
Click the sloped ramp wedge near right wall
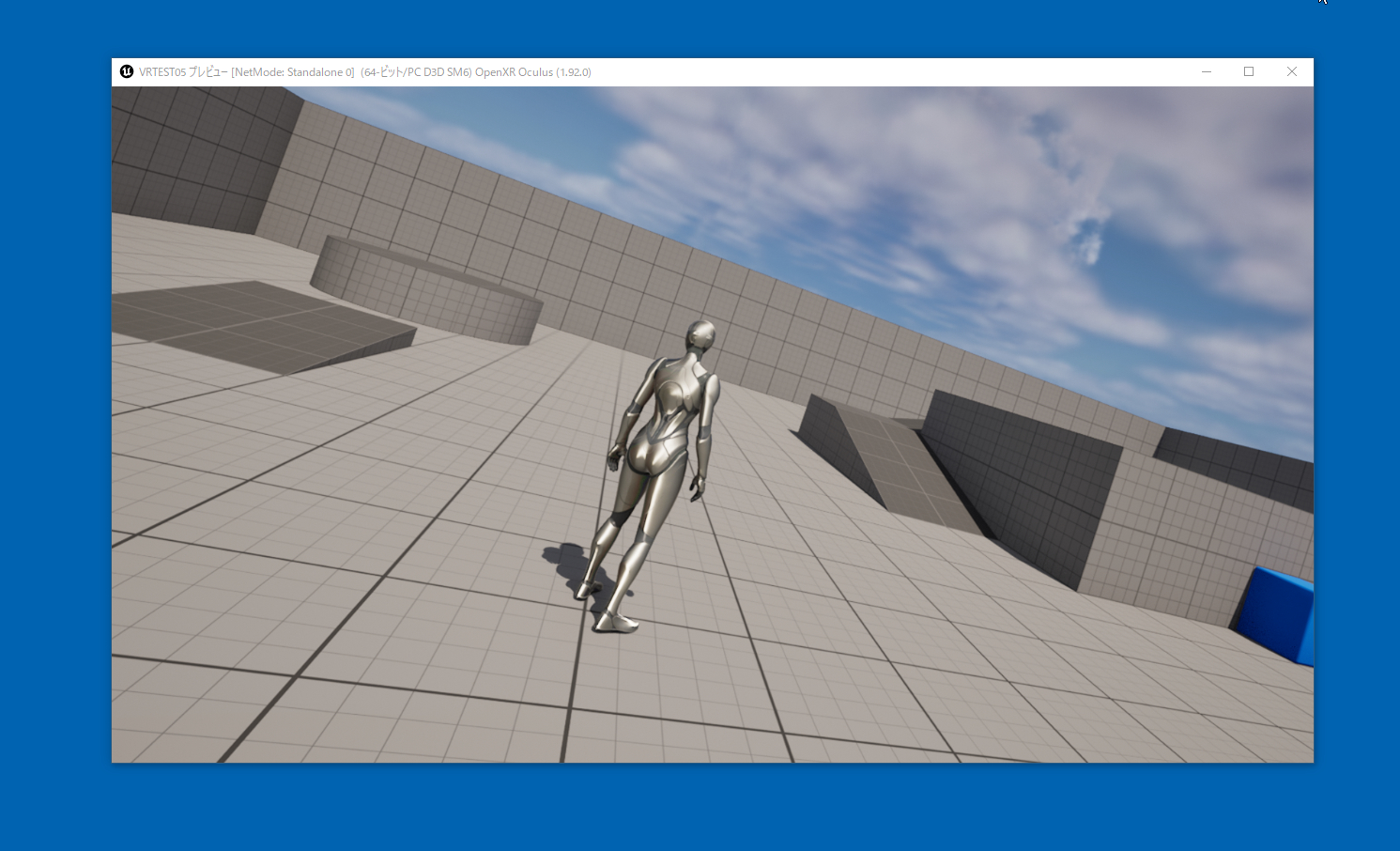coord(883,460)
